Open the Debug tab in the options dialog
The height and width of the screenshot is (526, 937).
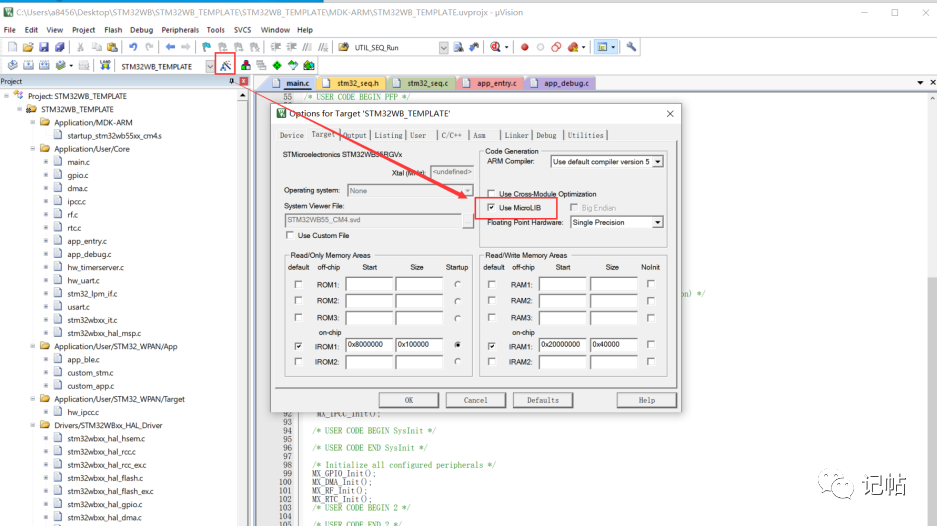tap(546, 136)
